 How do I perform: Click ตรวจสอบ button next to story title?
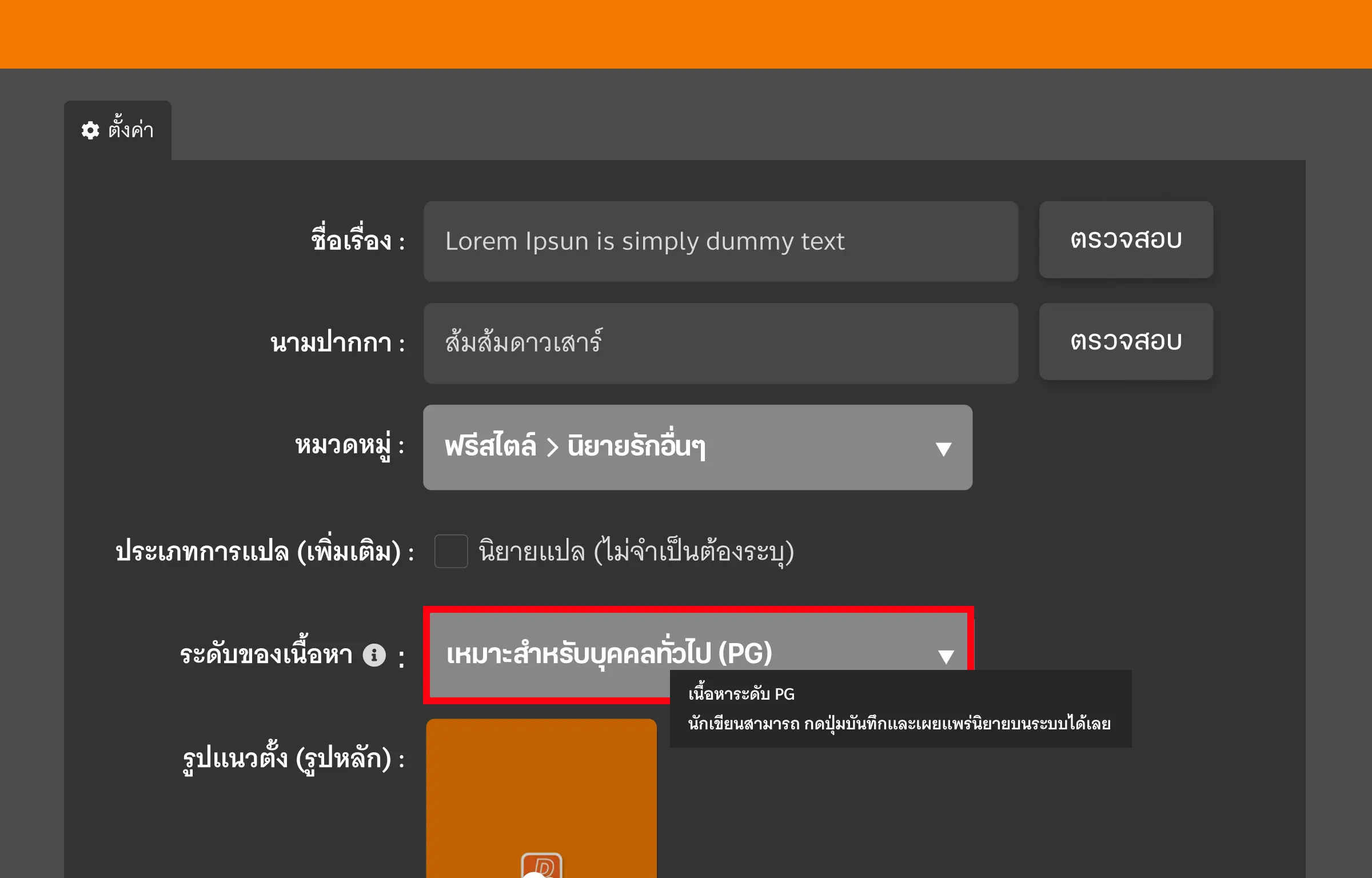tap(1126, 240)
